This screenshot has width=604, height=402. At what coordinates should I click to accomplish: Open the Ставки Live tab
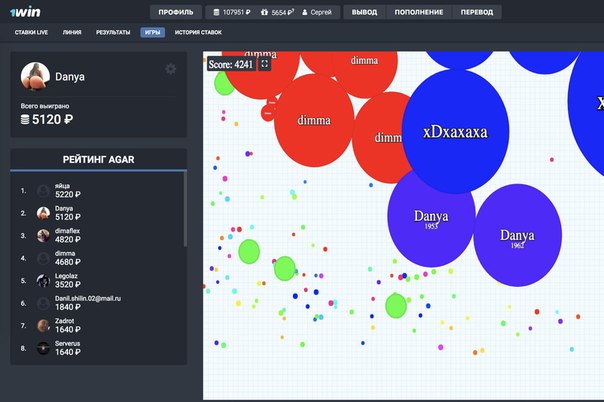[33, 33]
